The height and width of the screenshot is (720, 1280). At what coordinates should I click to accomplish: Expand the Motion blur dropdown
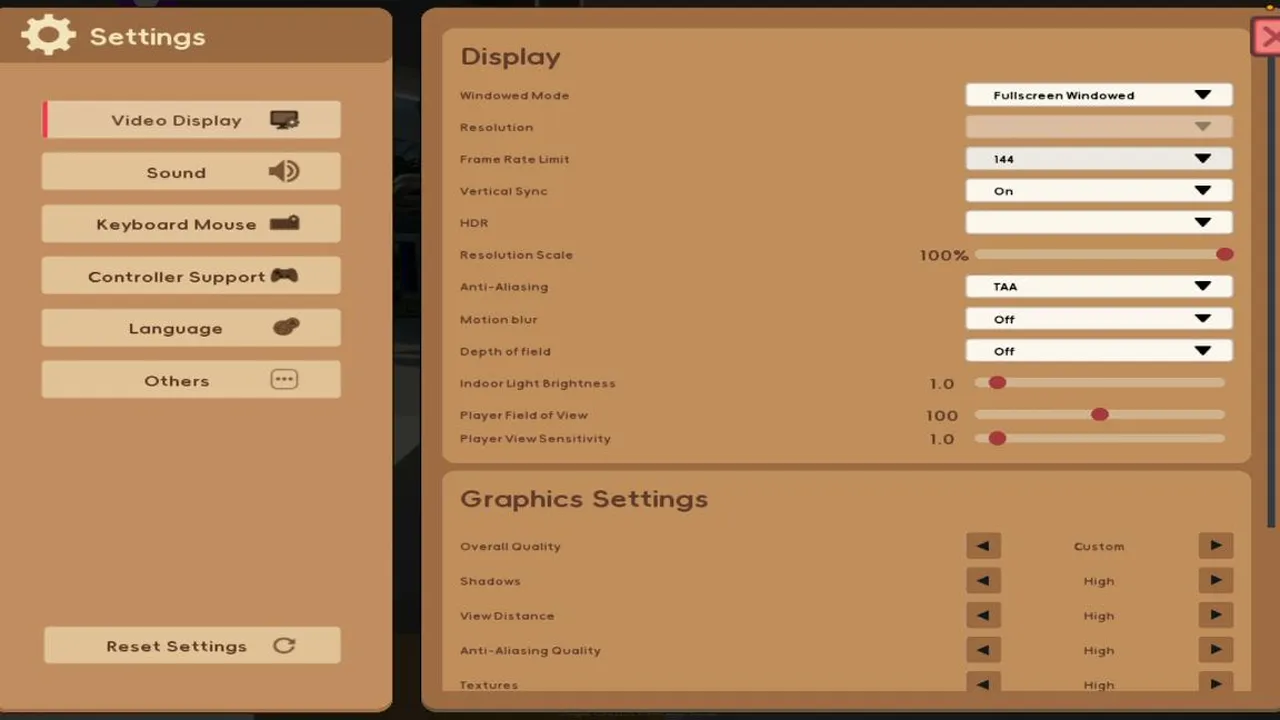coord(1099,319)
